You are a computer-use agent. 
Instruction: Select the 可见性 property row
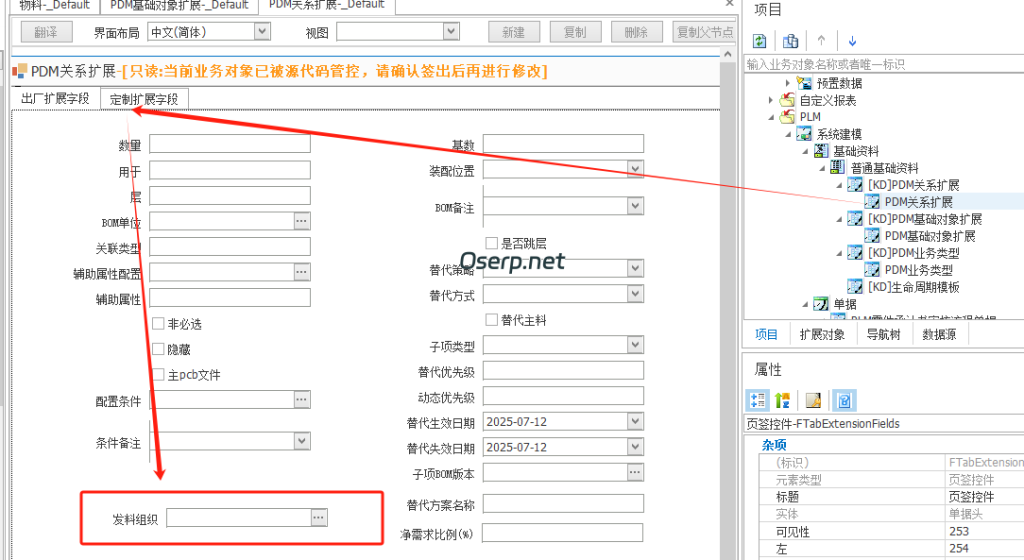tap(892, 531)
